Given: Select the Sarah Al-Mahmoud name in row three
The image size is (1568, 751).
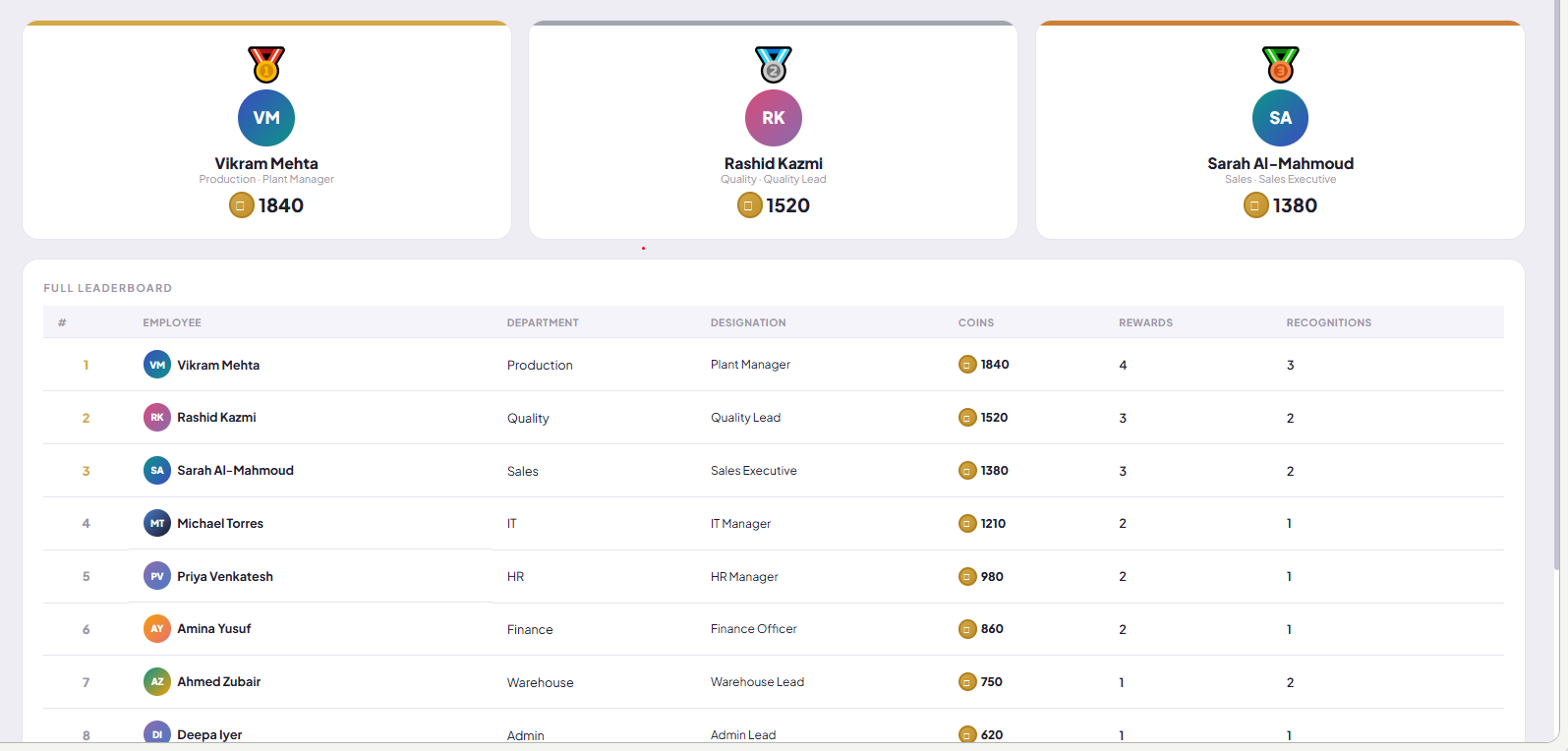Looking at the screenshot, I should (235, 471).
